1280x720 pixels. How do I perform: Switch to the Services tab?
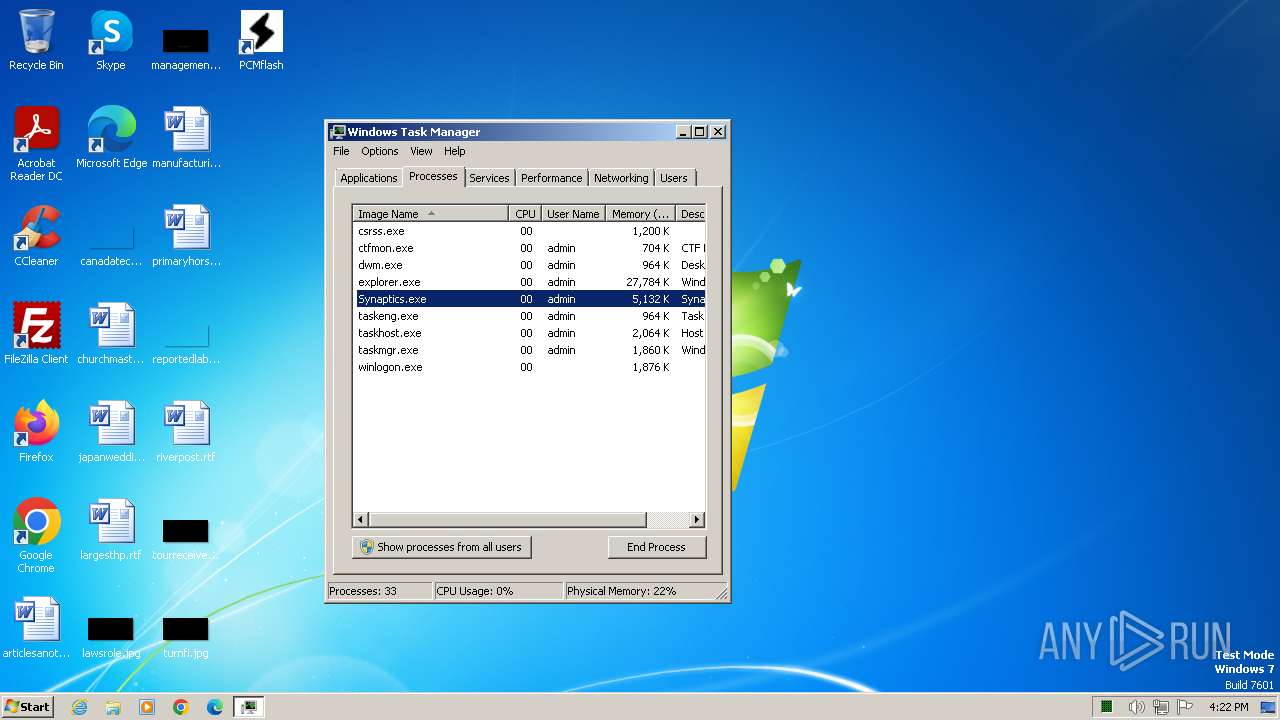click(x=489, y=178)
